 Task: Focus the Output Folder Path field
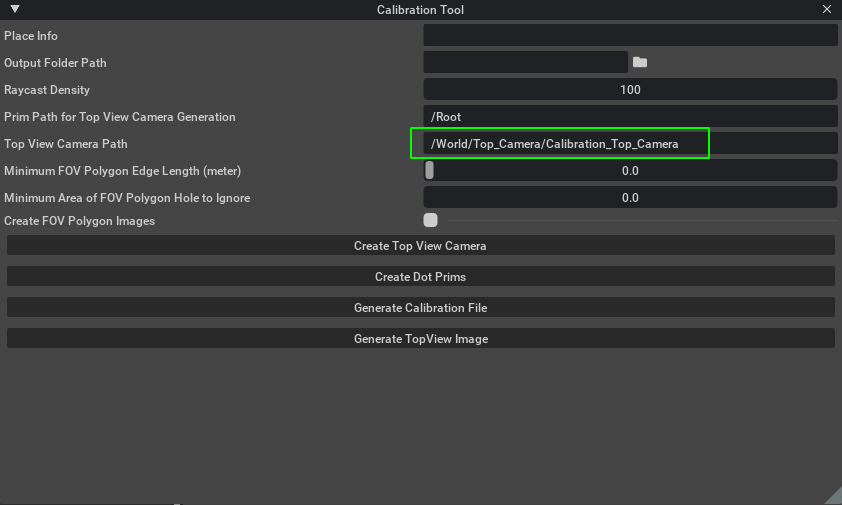click(525, 62)
